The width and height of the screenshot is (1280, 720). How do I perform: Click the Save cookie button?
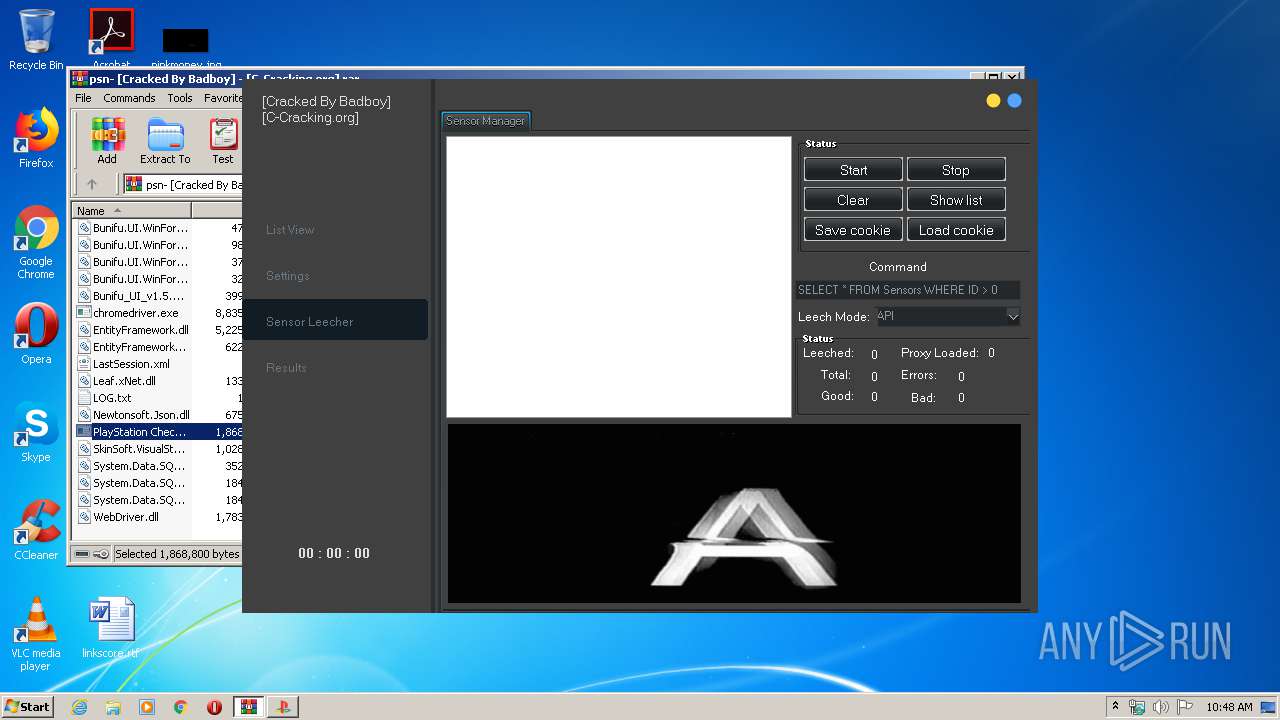point(853,230)
